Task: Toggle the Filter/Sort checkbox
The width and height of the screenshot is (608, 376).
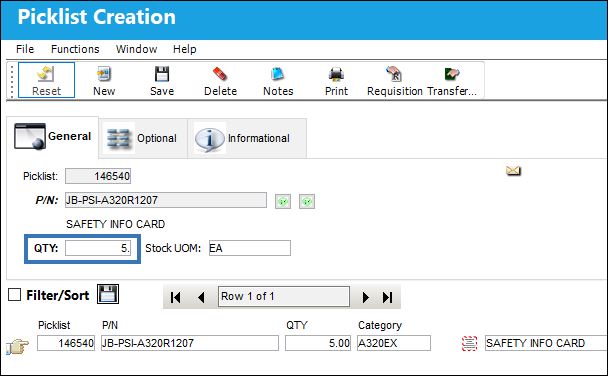Action: tap(14, 295)
